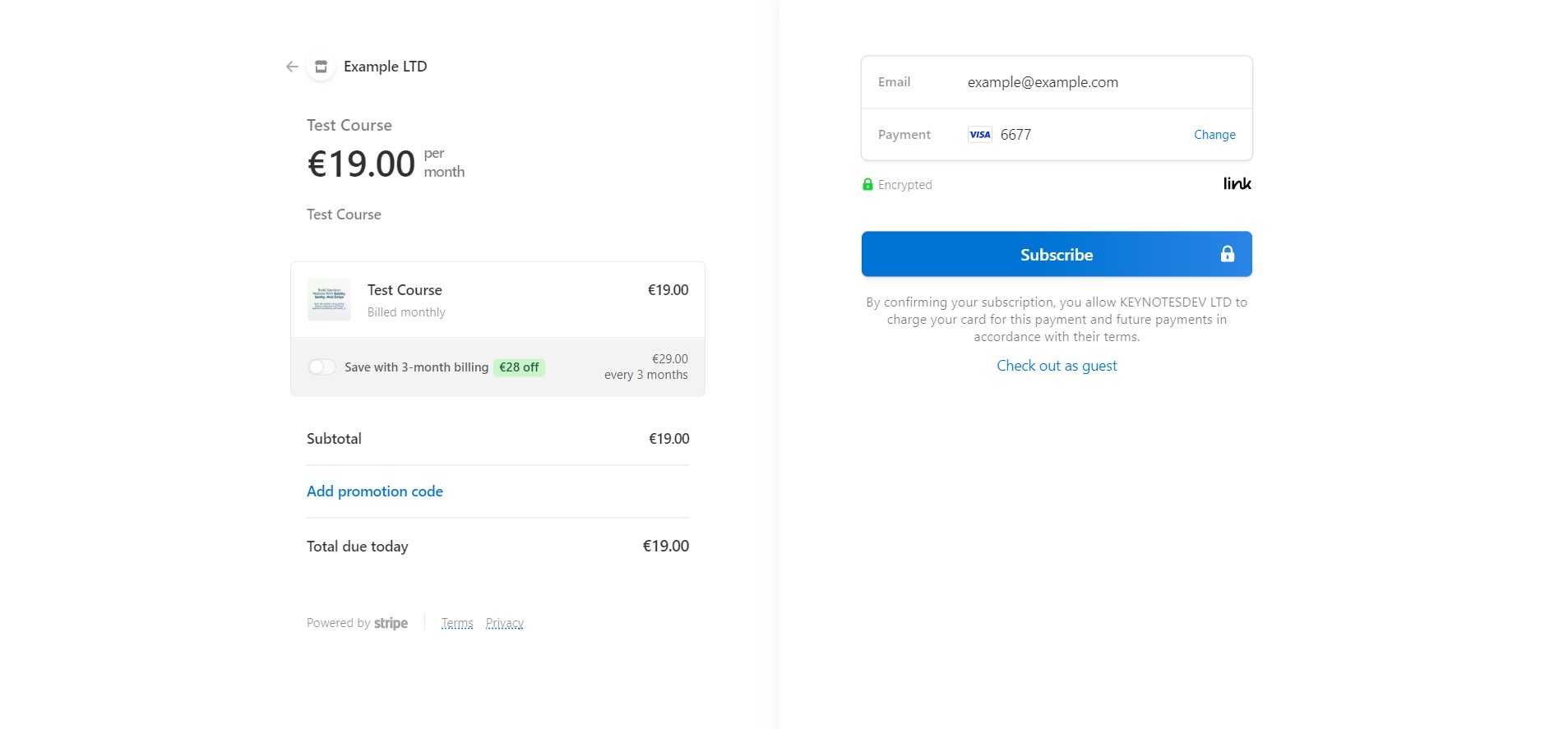Screen dimensions: 1568x729
Task: Click the Visa card logo
Action: point(979,135)
